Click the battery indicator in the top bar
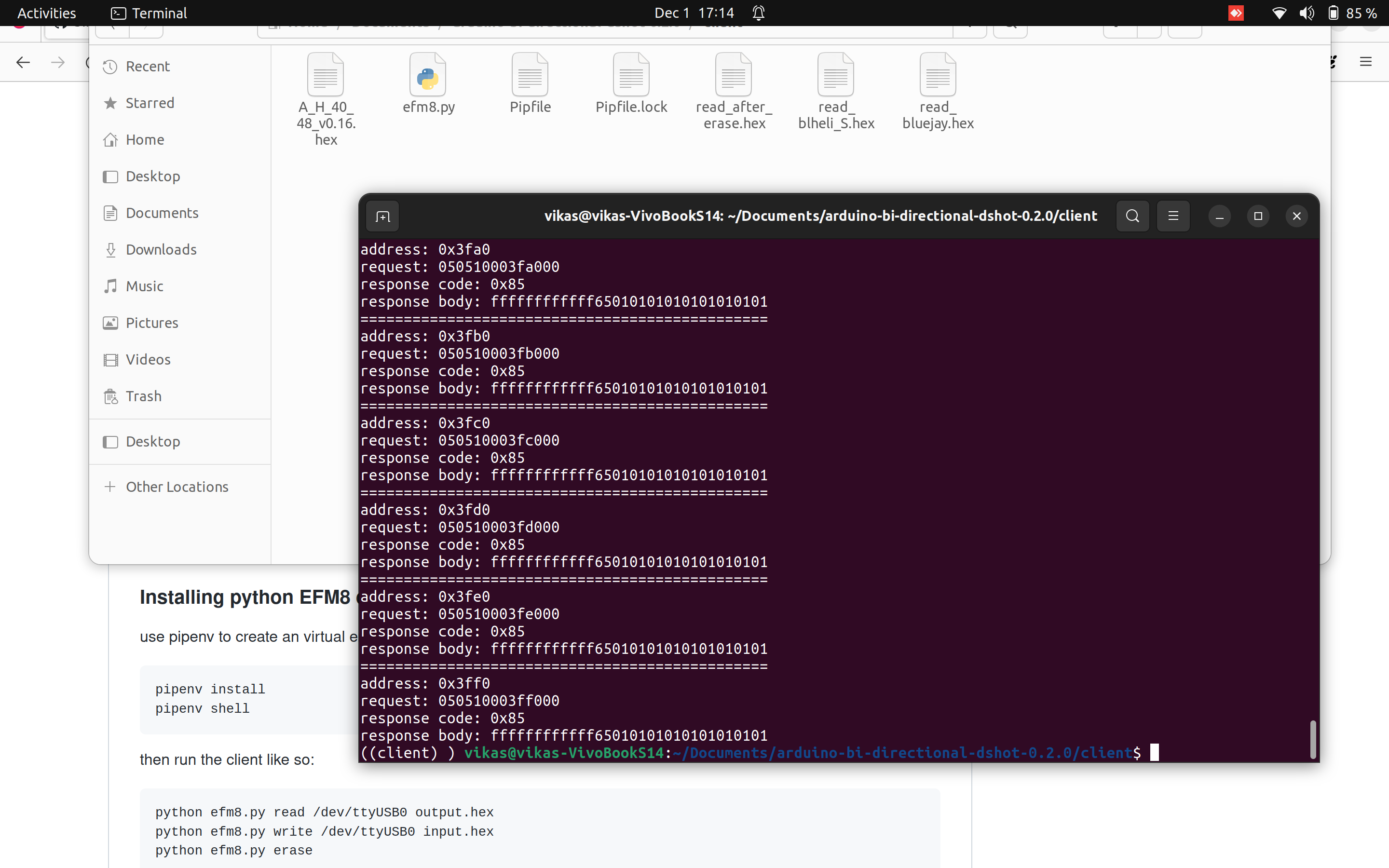Screen dimensions: 1389x868 click(x=1334, y=13)
